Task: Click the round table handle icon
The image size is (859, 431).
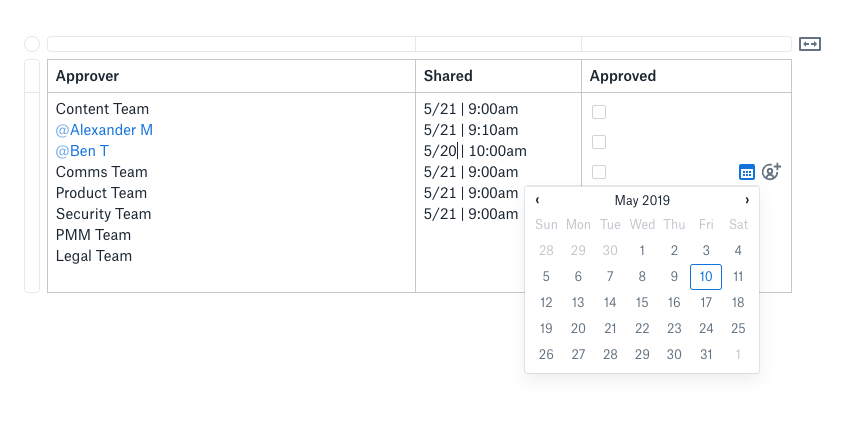Action: point(32,44)
